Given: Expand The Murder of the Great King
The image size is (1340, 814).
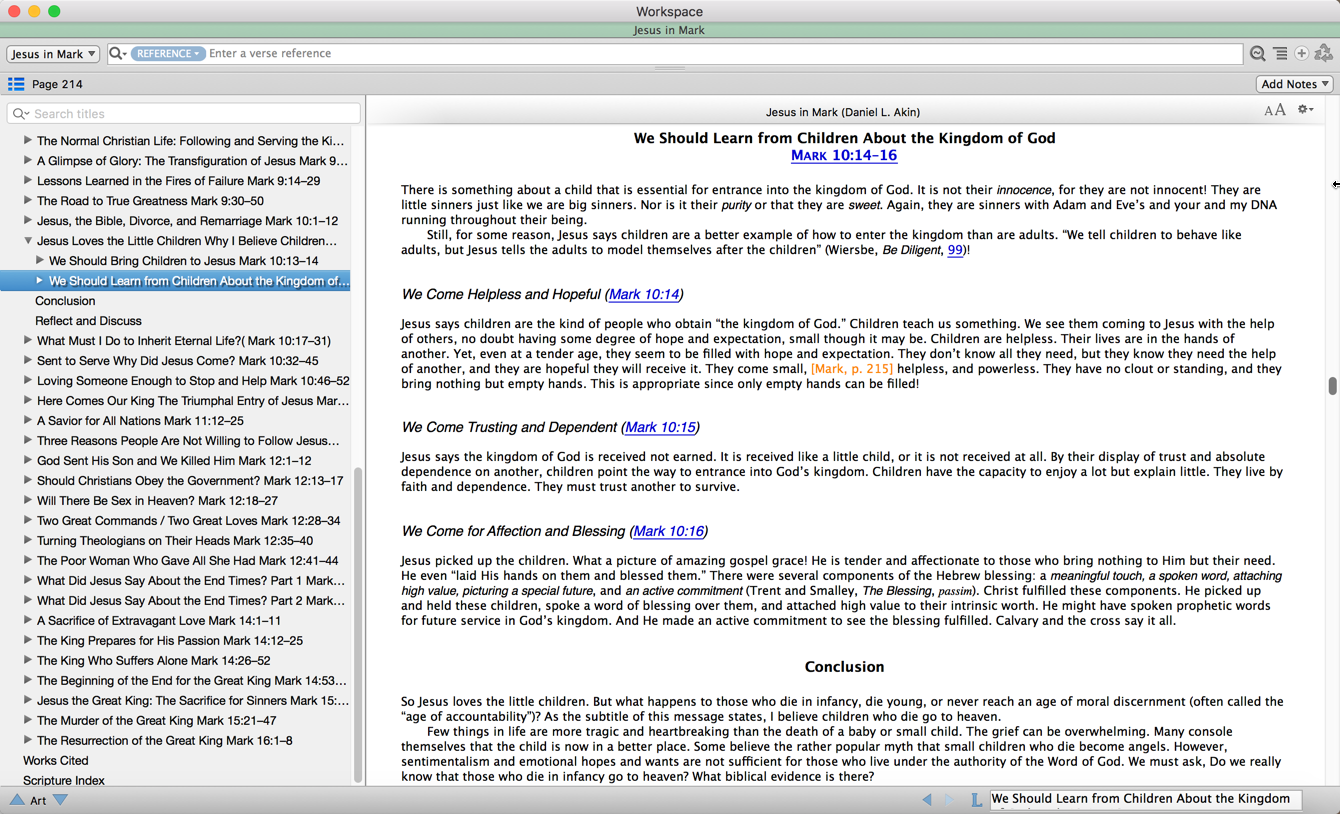Looking at the screenshot, I should tap(28, 721).
